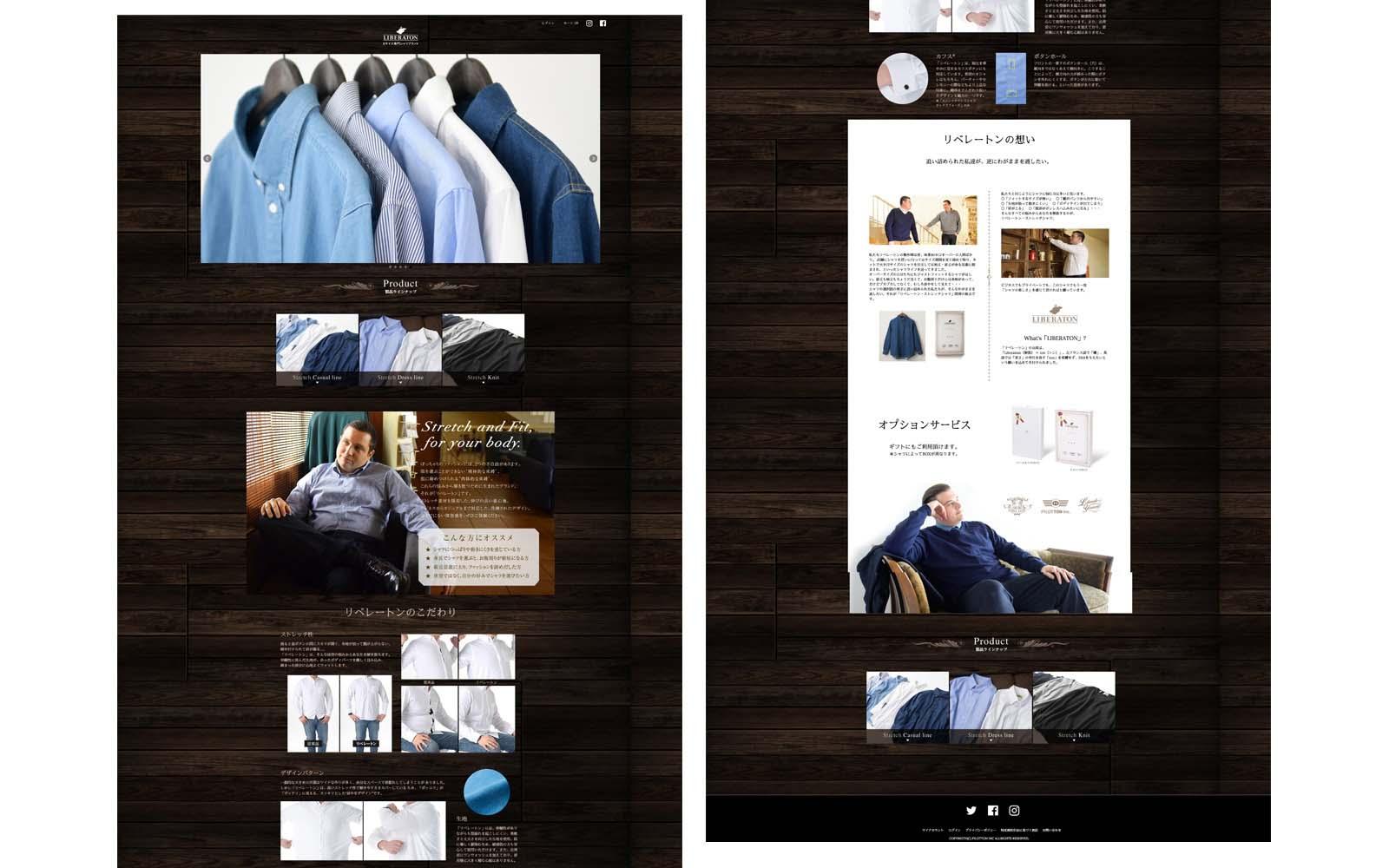1389x868 pixels.
Task: Open Instagram from the top header
Action: point(589,23)
